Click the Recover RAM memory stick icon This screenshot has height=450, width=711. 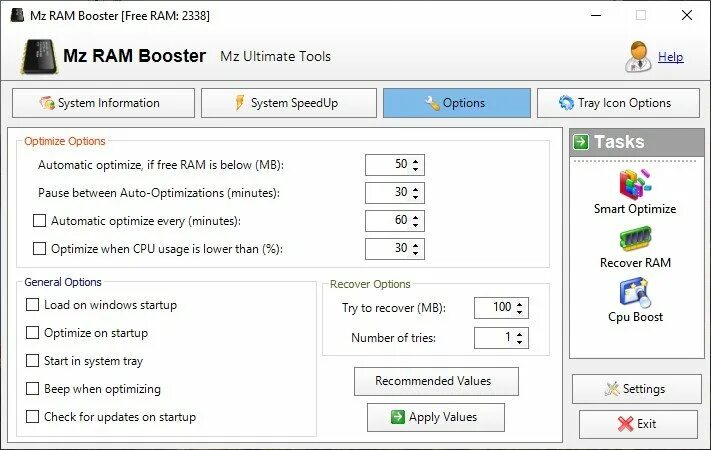click(635, 239)
